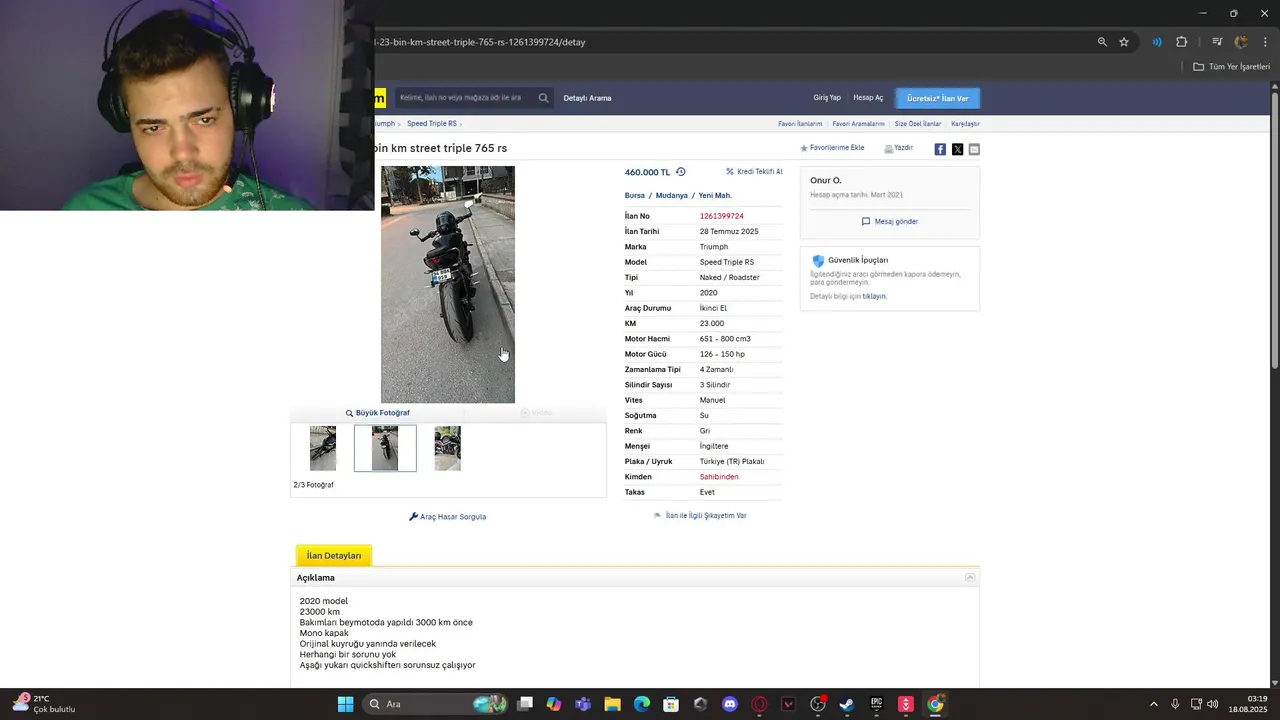
Task: Click the zoom indicator in address bar
Action: pos(1102,42)
